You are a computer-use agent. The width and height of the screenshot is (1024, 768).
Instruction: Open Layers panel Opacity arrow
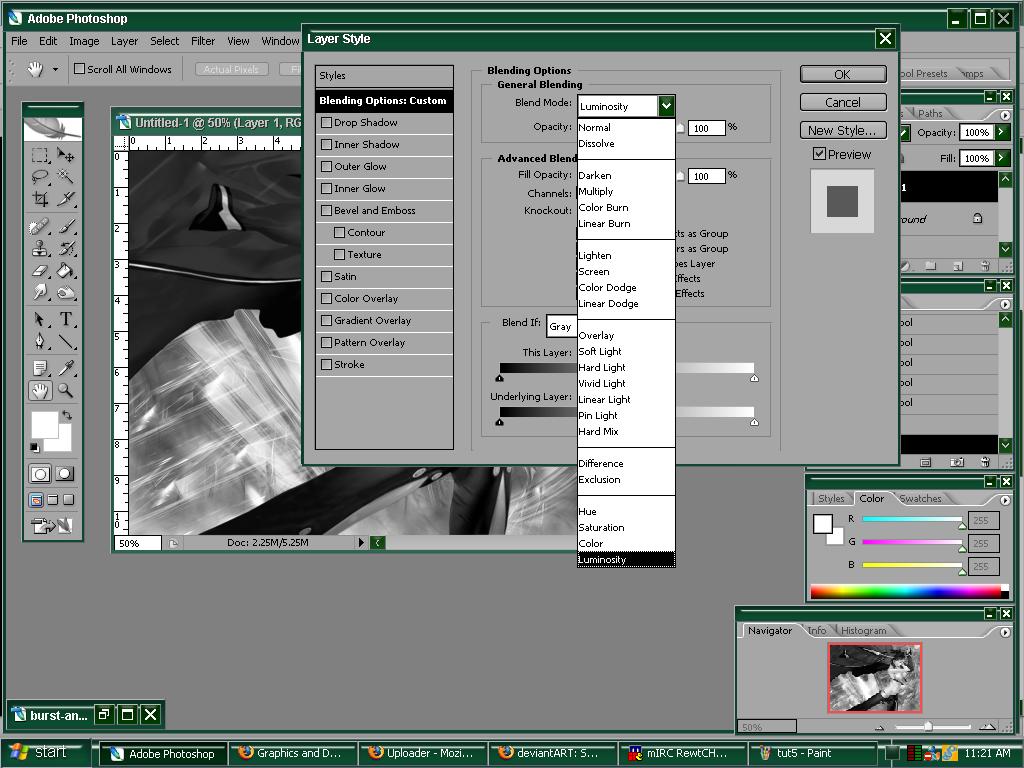point(1001,132)
